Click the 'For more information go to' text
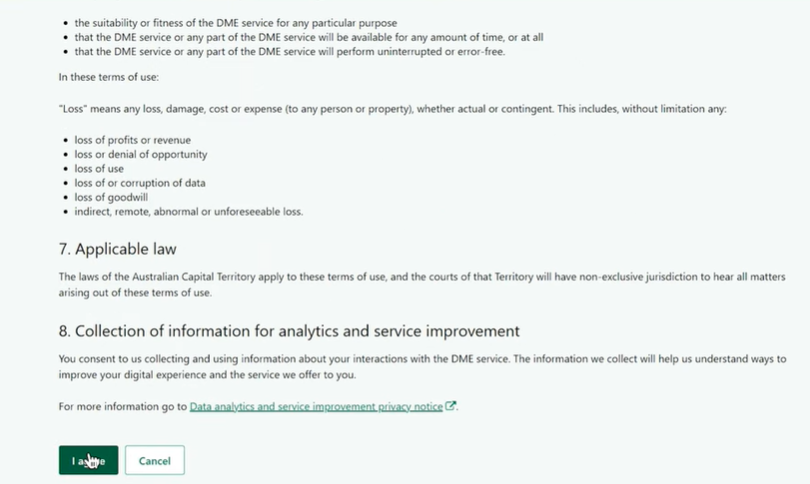The width and height of the screenshot is (810, 484). [x=123, y=407]
